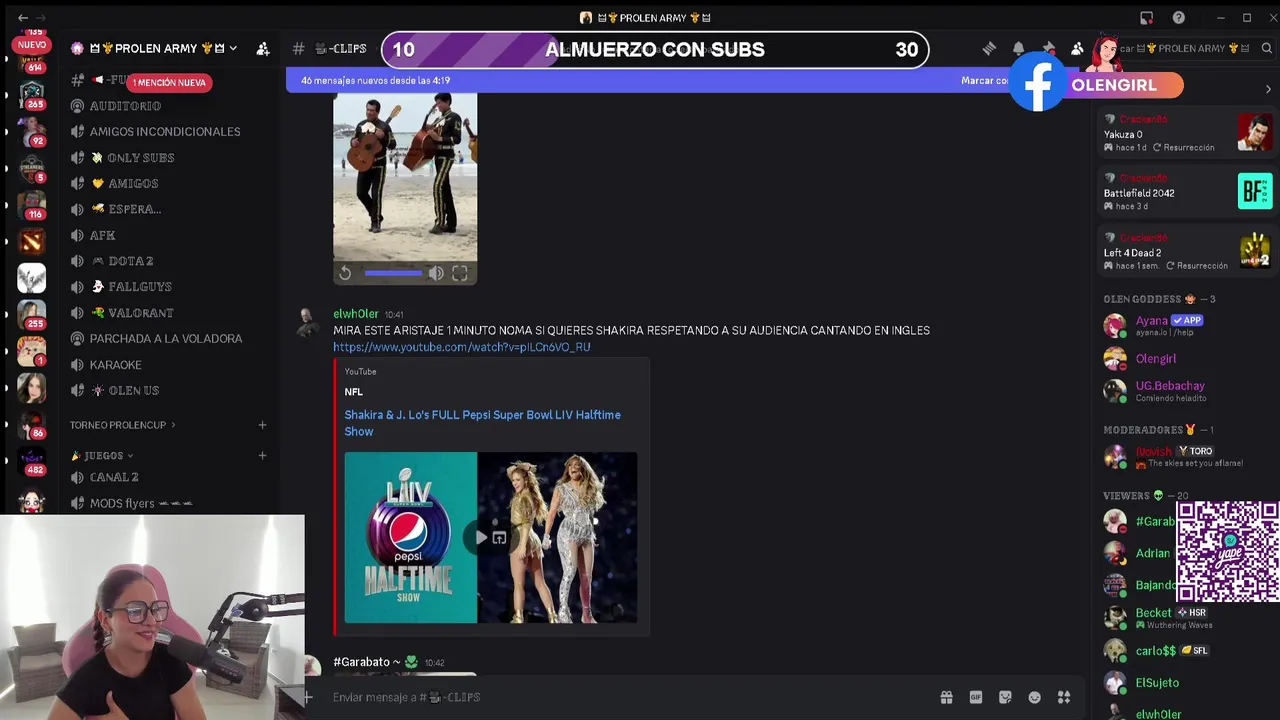
Task: Open the server with 116 badge
Action: point(32,204)
